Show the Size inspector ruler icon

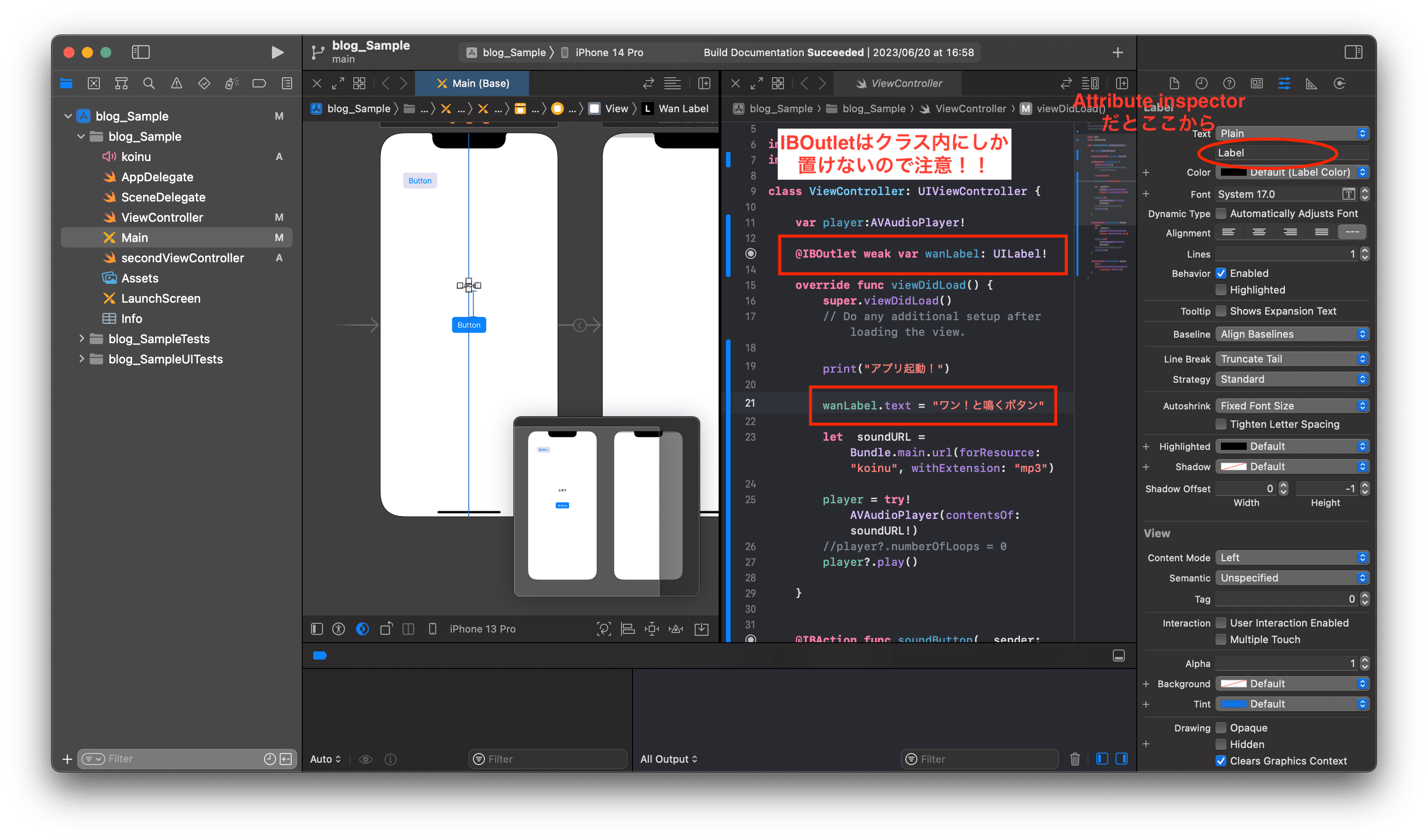(x=1311, y=83)
